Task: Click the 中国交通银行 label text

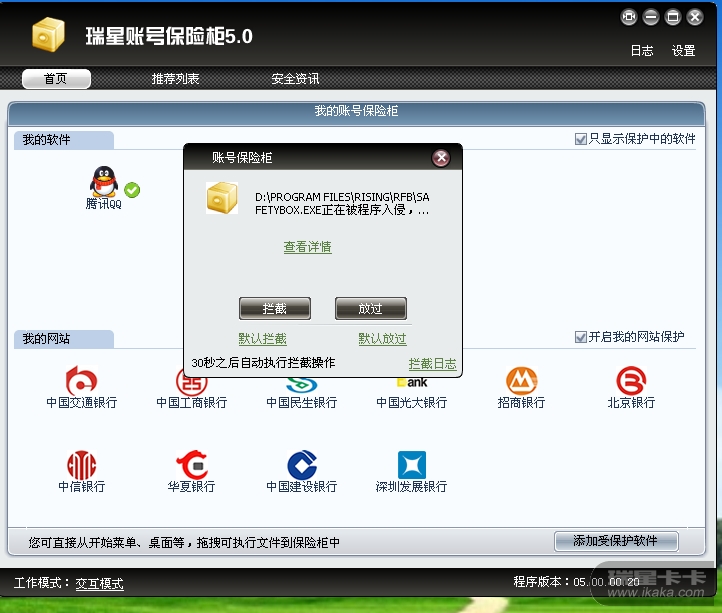Action: pos(82,403)
